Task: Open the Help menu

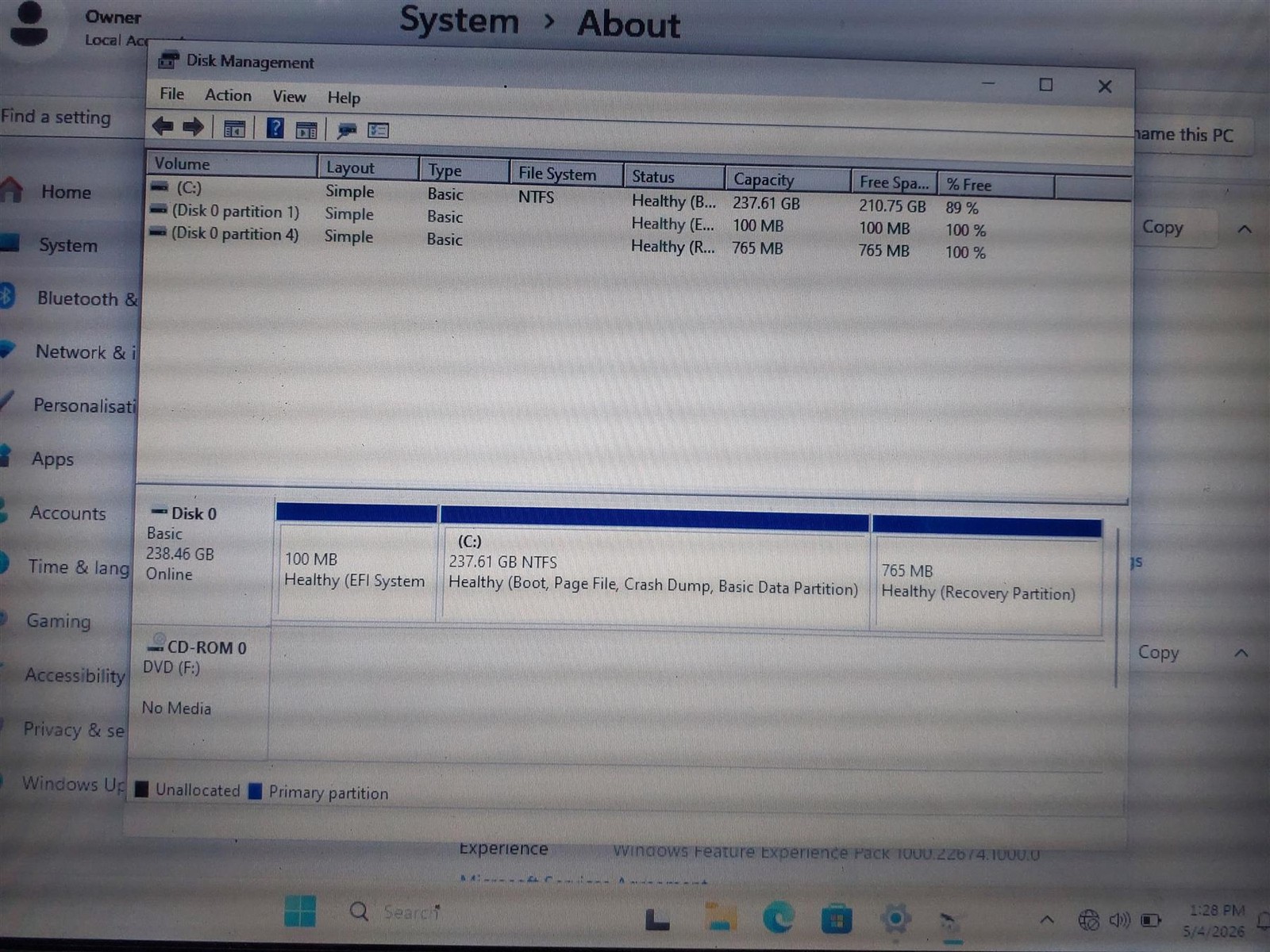Action: (344, 98)
